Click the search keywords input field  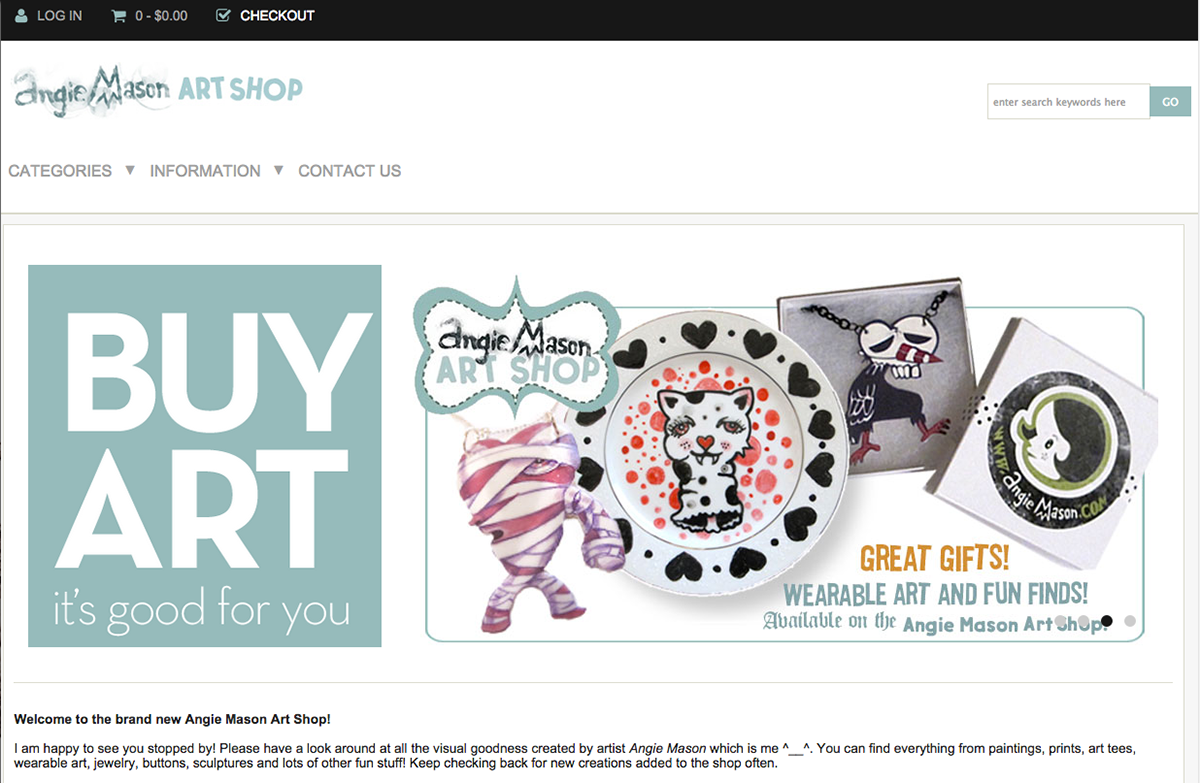tap(1068, 102)
